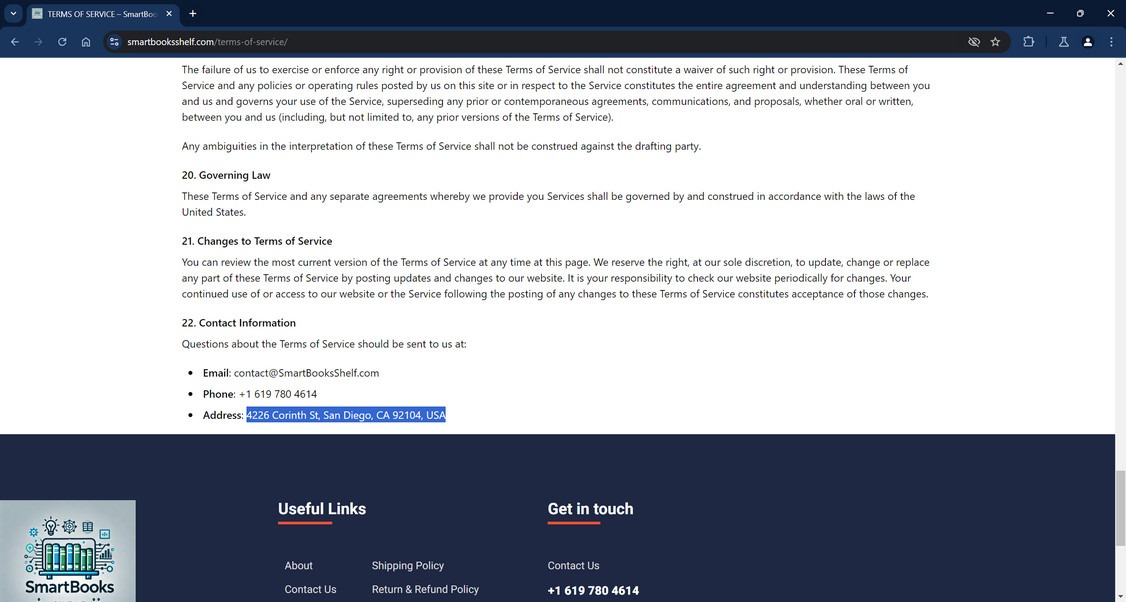Minimize the browser window

tap(1050, 13)
